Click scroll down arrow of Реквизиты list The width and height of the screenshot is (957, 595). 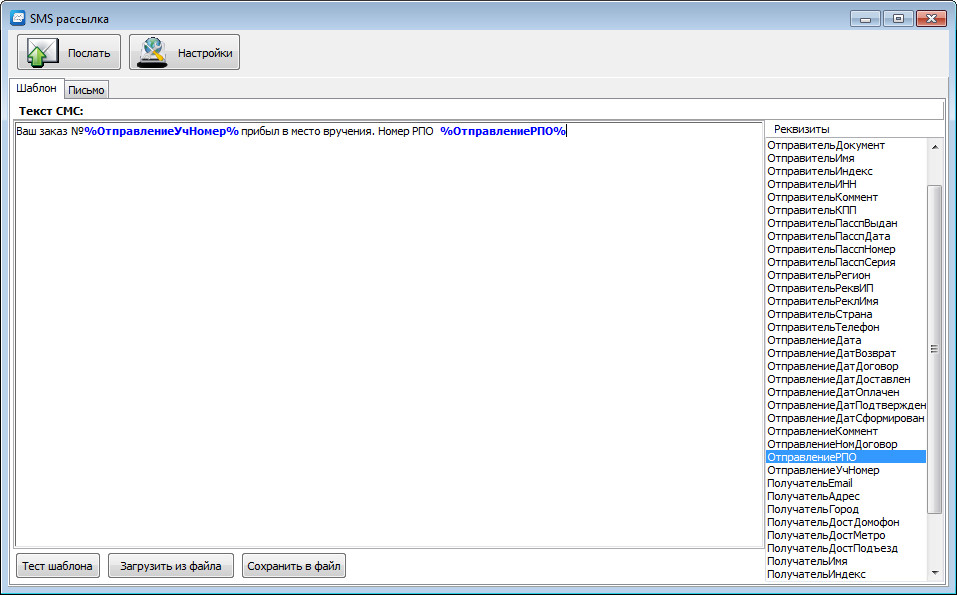click(935, 573)
